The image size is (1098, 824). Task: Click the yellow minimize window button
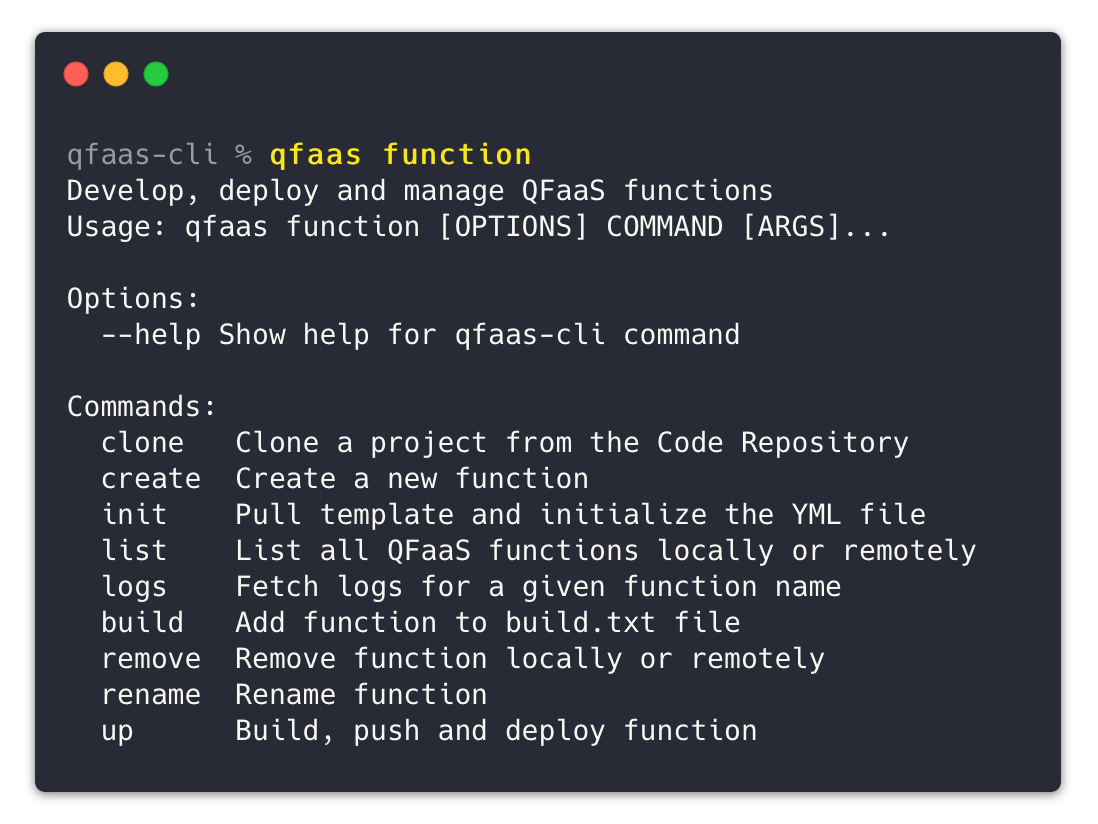coord(116,74)
